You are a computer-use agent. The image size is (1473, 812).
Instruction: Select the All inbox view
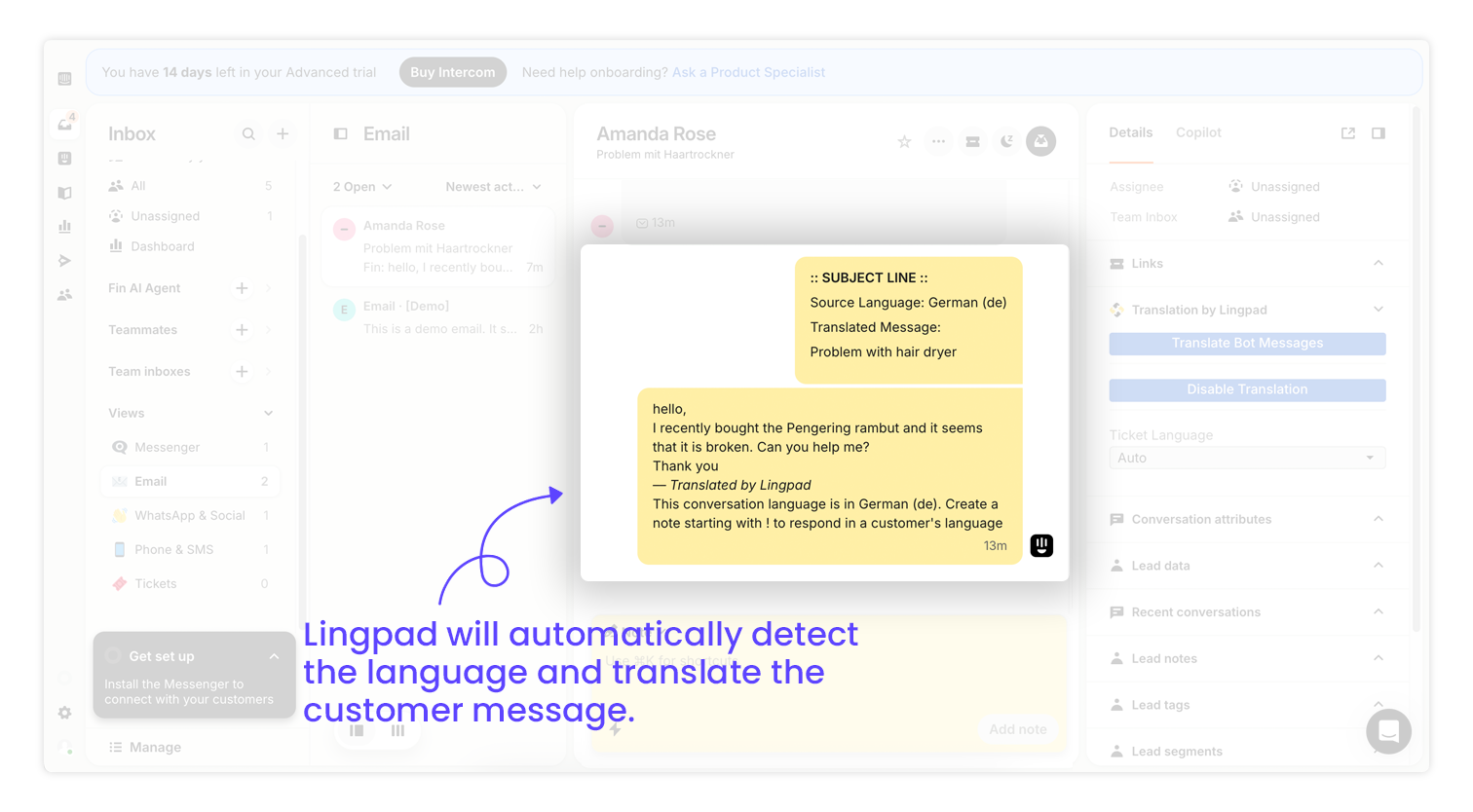[x=191, y=186]
